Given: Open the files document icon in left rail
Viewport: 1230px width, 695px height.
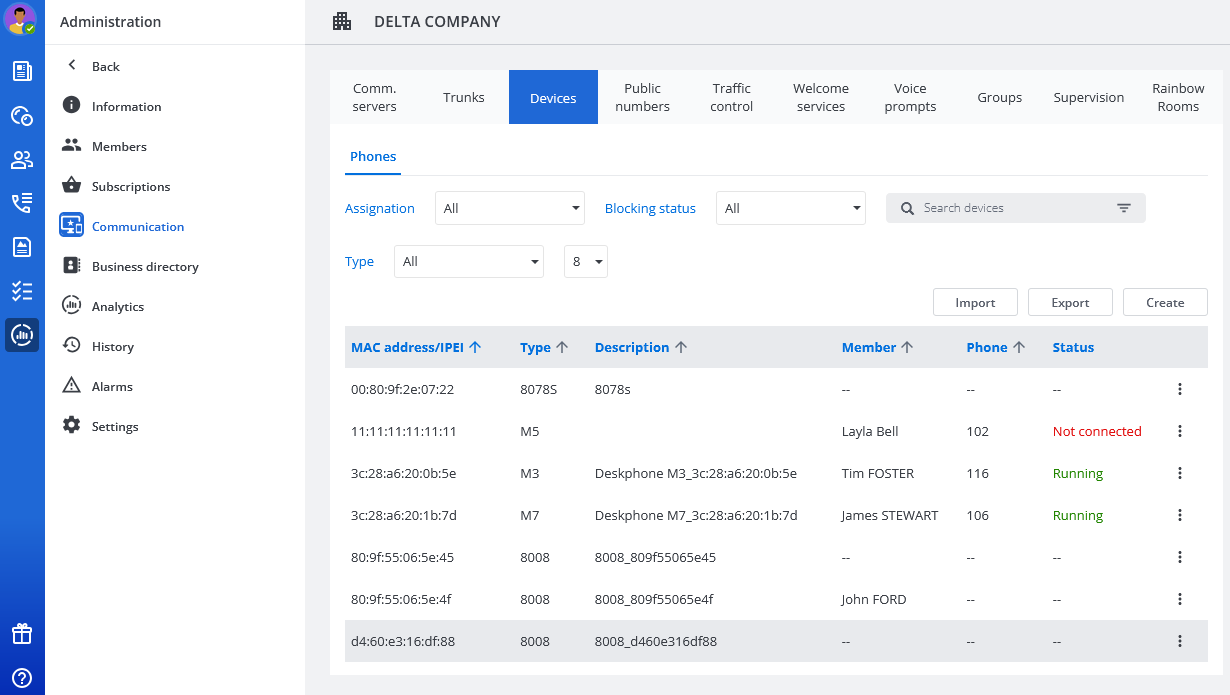Looking at the screenshot, I should tap(22, 247).
